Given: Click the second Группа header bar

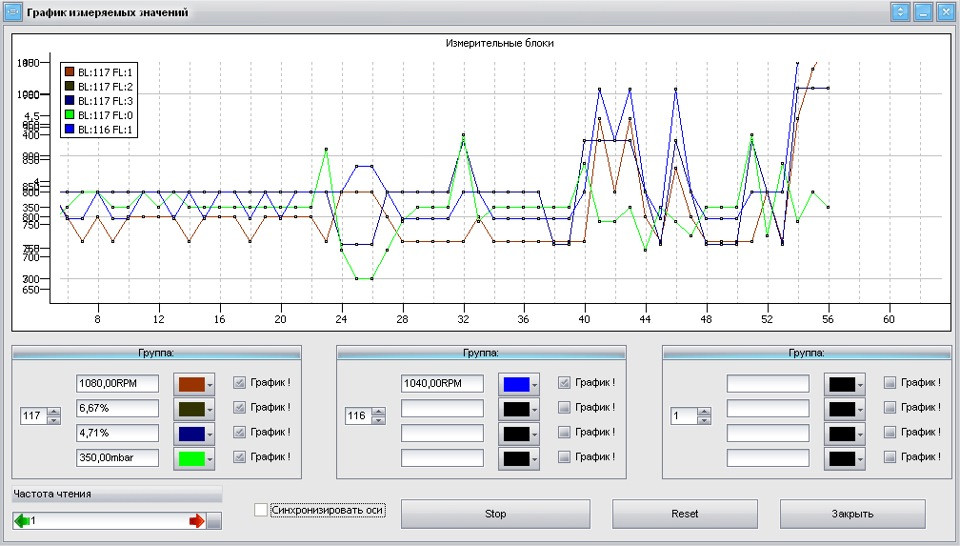Looking at the screenshot, I should click(x=481, y=353).
